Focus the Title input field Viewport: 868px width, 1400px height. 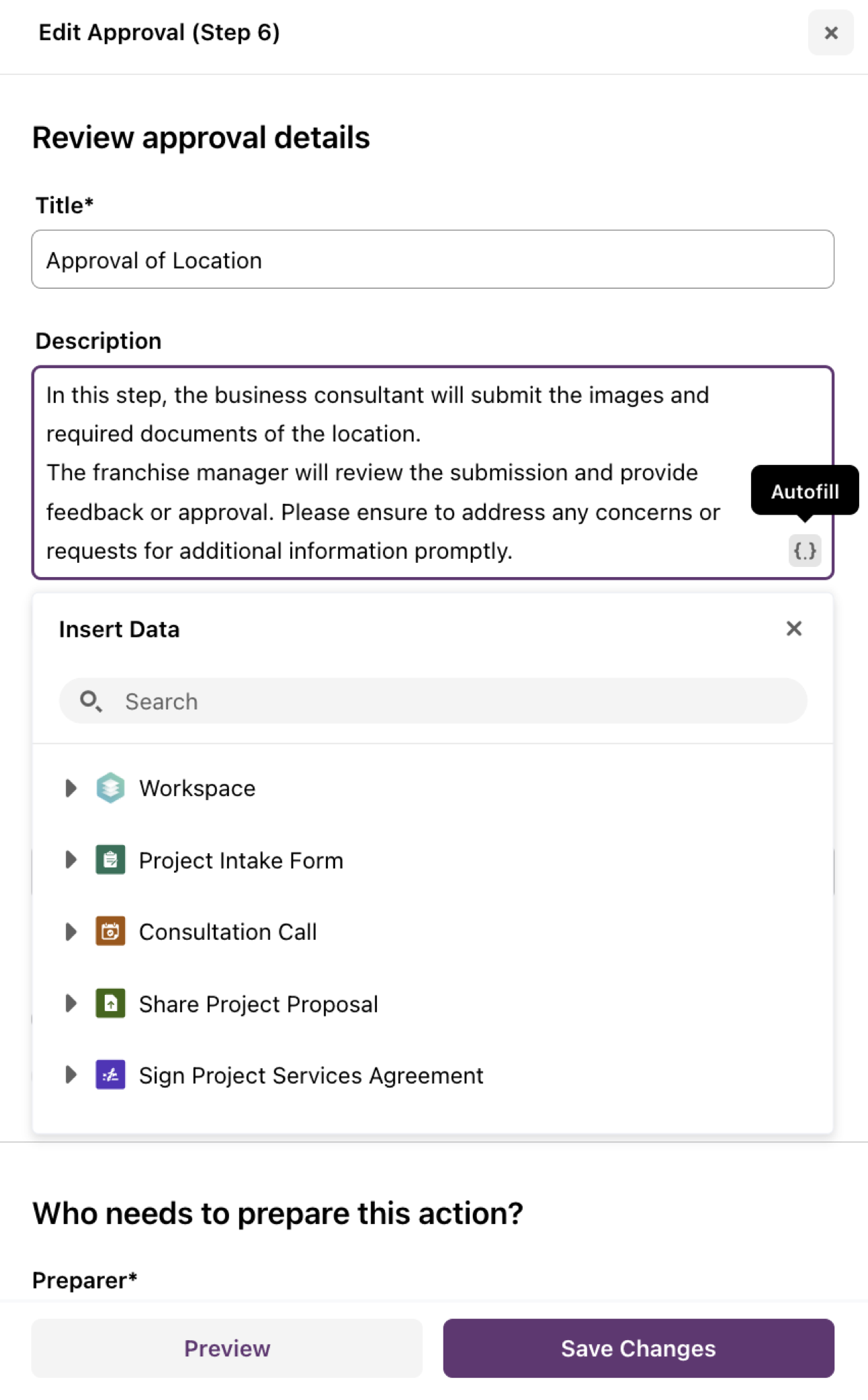point(433,260)
